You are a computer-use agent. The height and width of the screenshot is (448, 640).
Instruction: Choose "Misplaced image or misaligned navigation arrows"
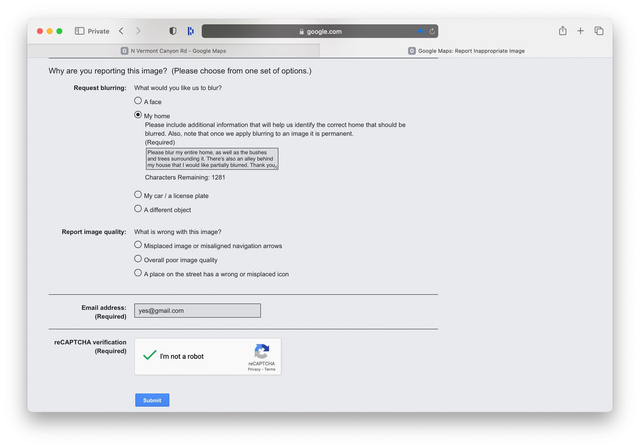click(138, 245)
